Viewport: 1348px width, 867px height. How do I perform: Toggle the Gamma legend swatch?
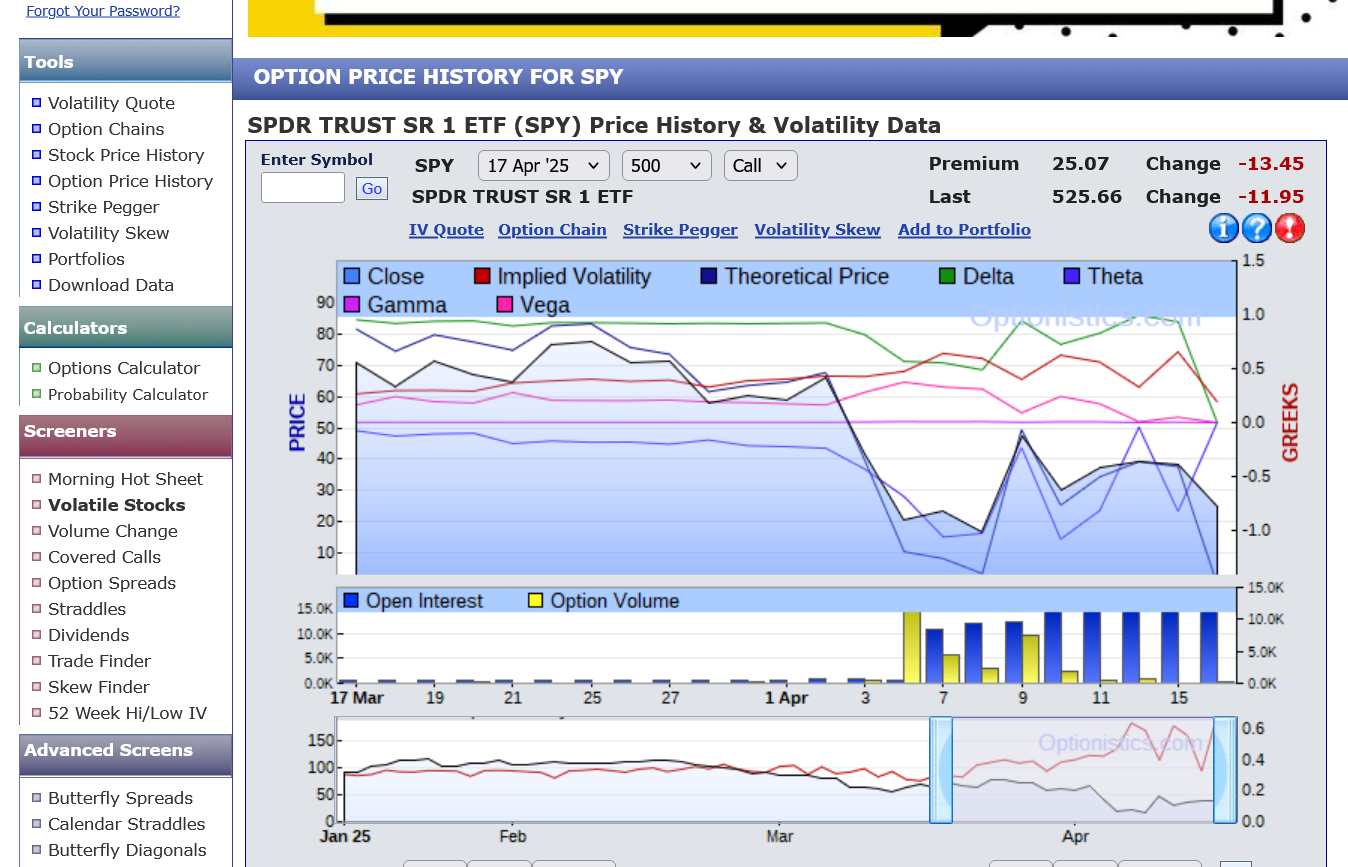coord(352,304)
